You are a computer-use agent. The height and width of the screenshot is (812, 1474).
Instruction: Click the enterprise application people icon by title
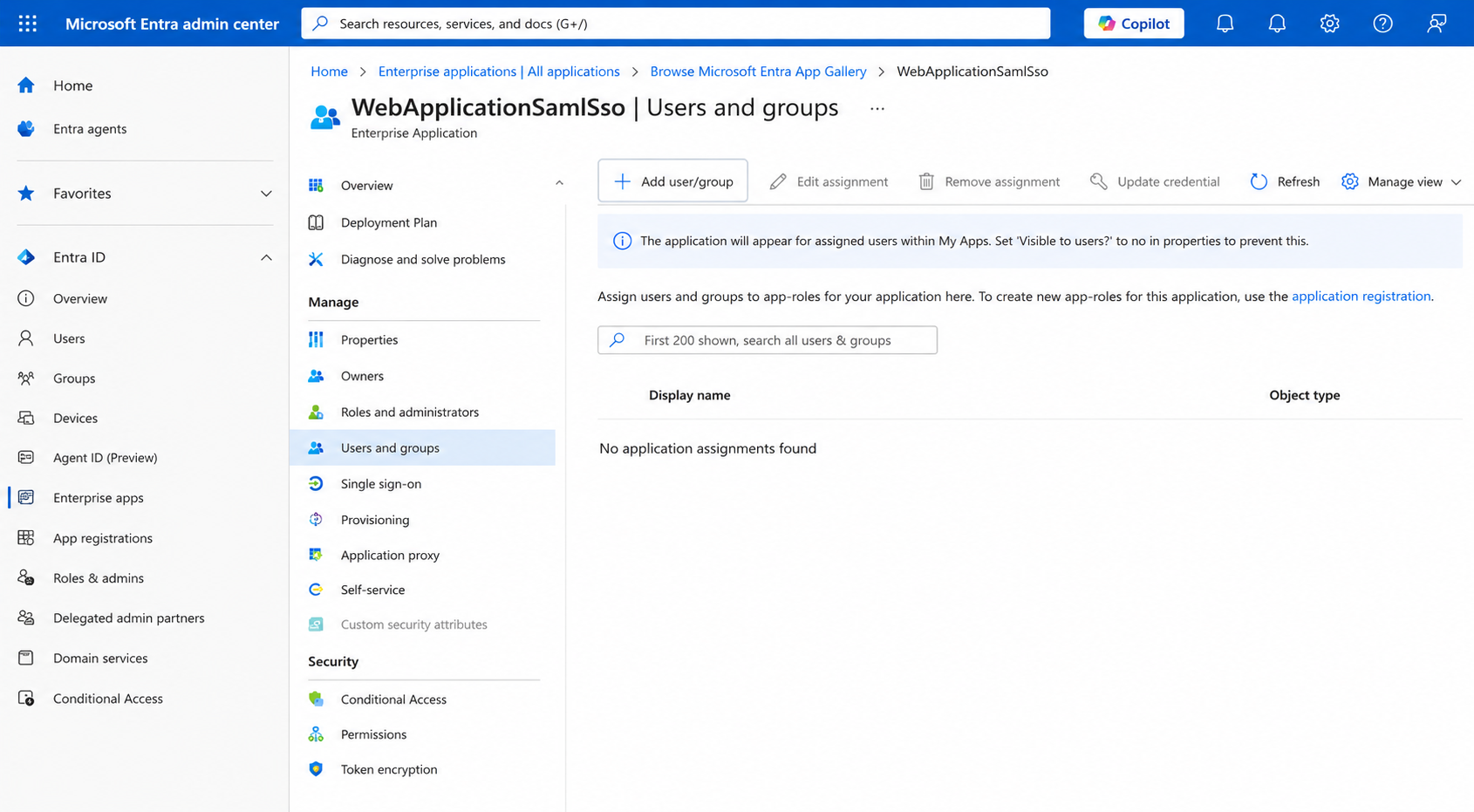[x=325, y=117]
